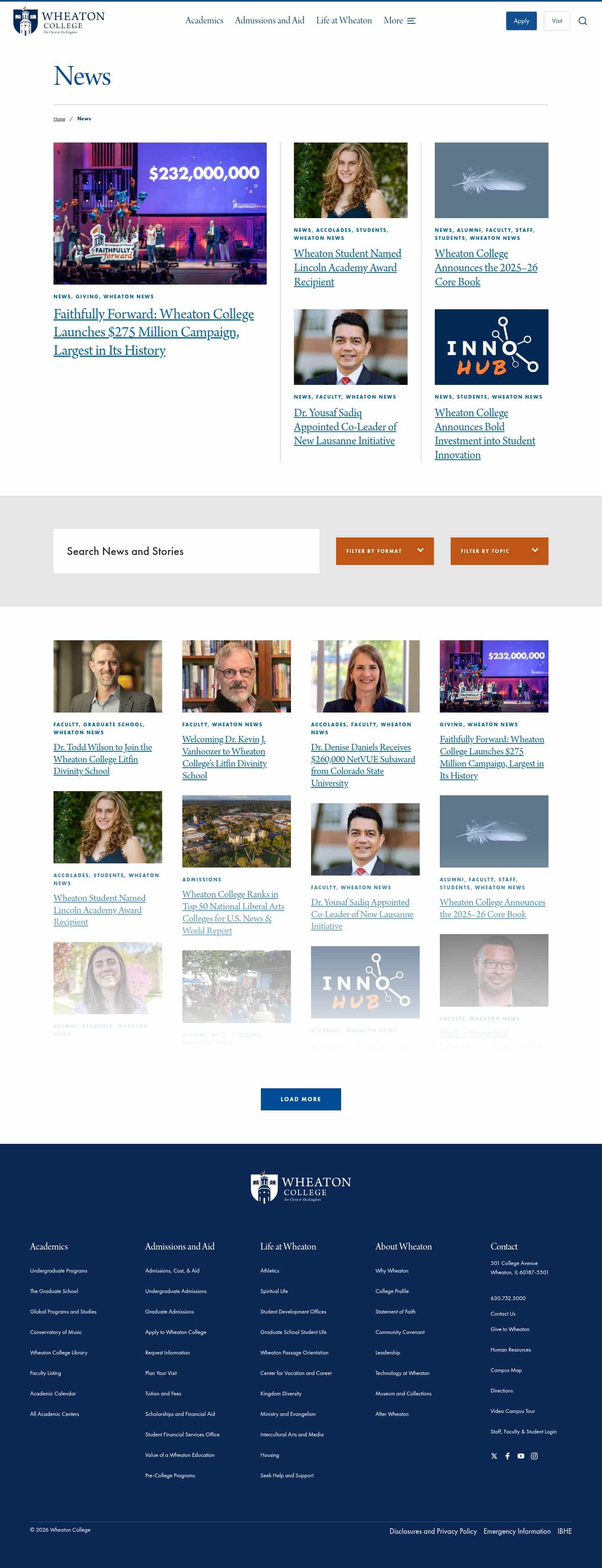The height and width of the screenshot is (1568, 602).
Task: Open Scholarships and Financial Aid footer link
Action: [x=180, y=1414]
